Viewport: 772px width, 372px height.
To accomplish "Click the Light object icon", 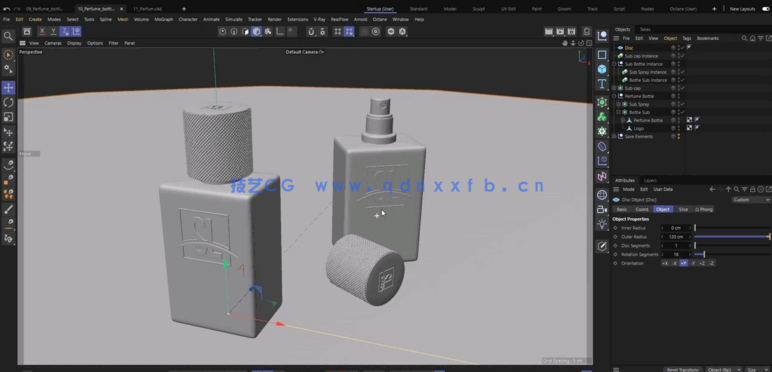I will pyautogui.click(x=602, y=224).
